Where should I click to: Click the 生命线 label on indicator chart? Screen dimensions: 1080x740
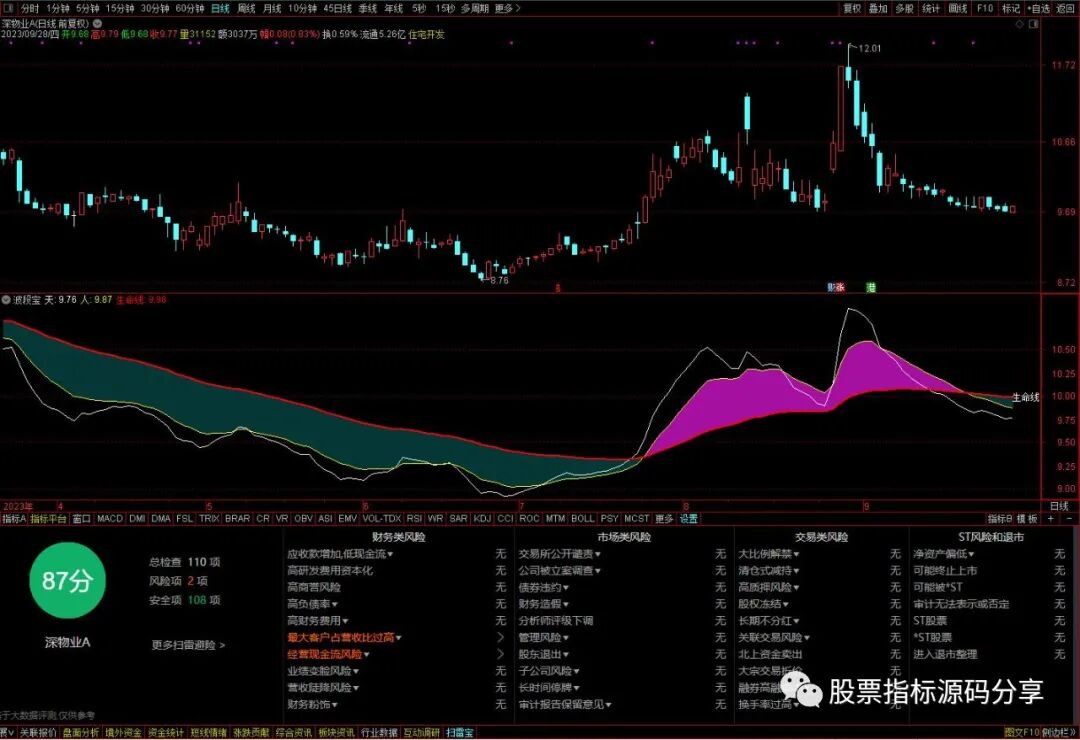pyautogui.click(x=1025, y=398)
